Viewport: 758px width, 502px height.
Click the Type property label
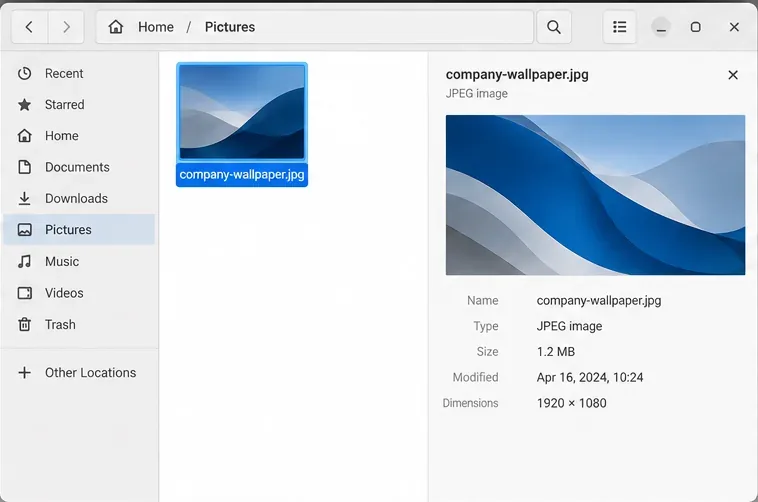pyautogui.click(x=486, y=326)
